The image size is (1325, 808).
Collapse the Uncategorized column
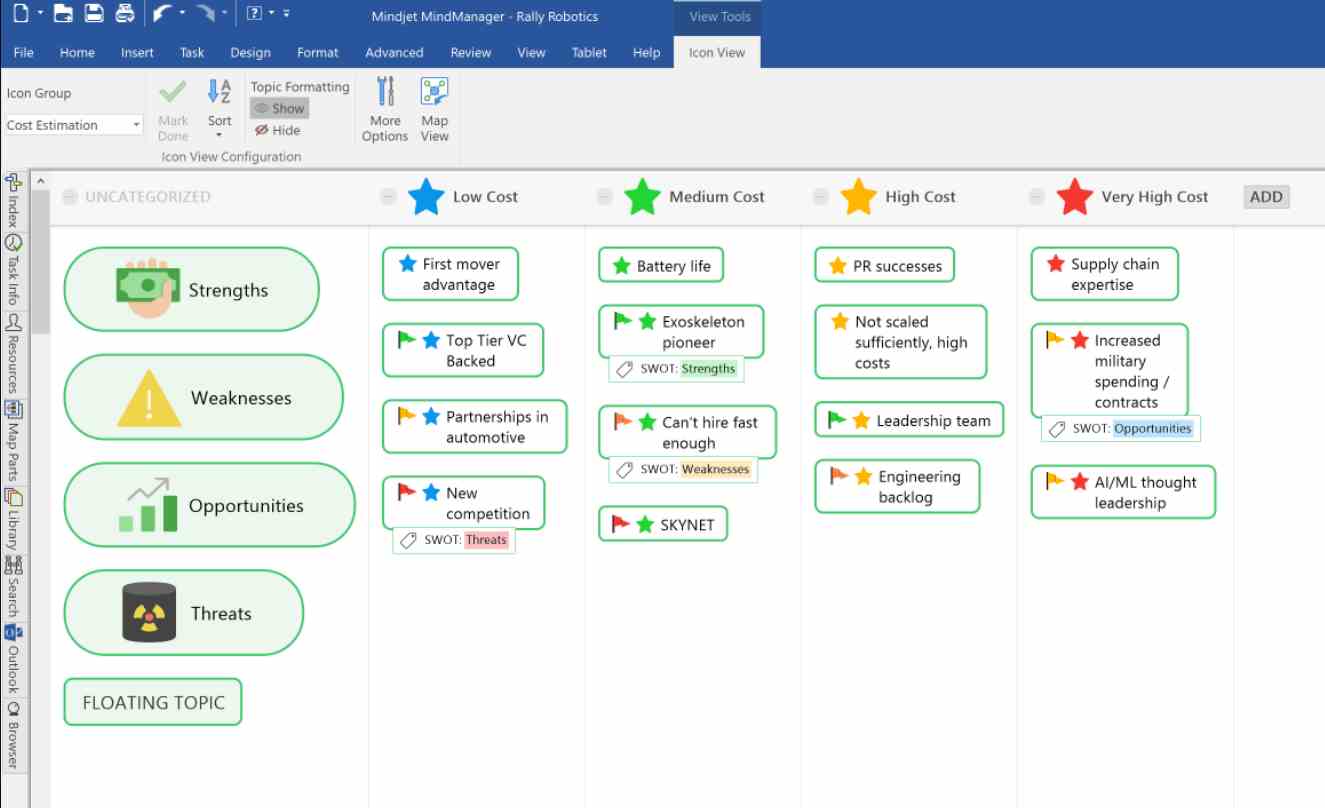(x=69, y=197)
